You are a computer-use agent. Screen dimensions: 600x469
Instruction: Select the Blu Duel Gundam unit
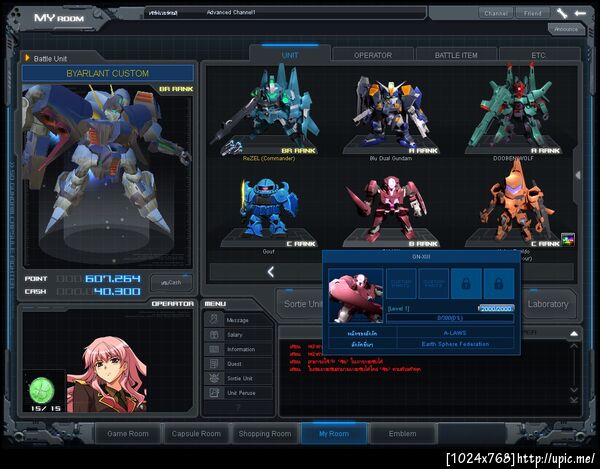[x=390, y=115]
